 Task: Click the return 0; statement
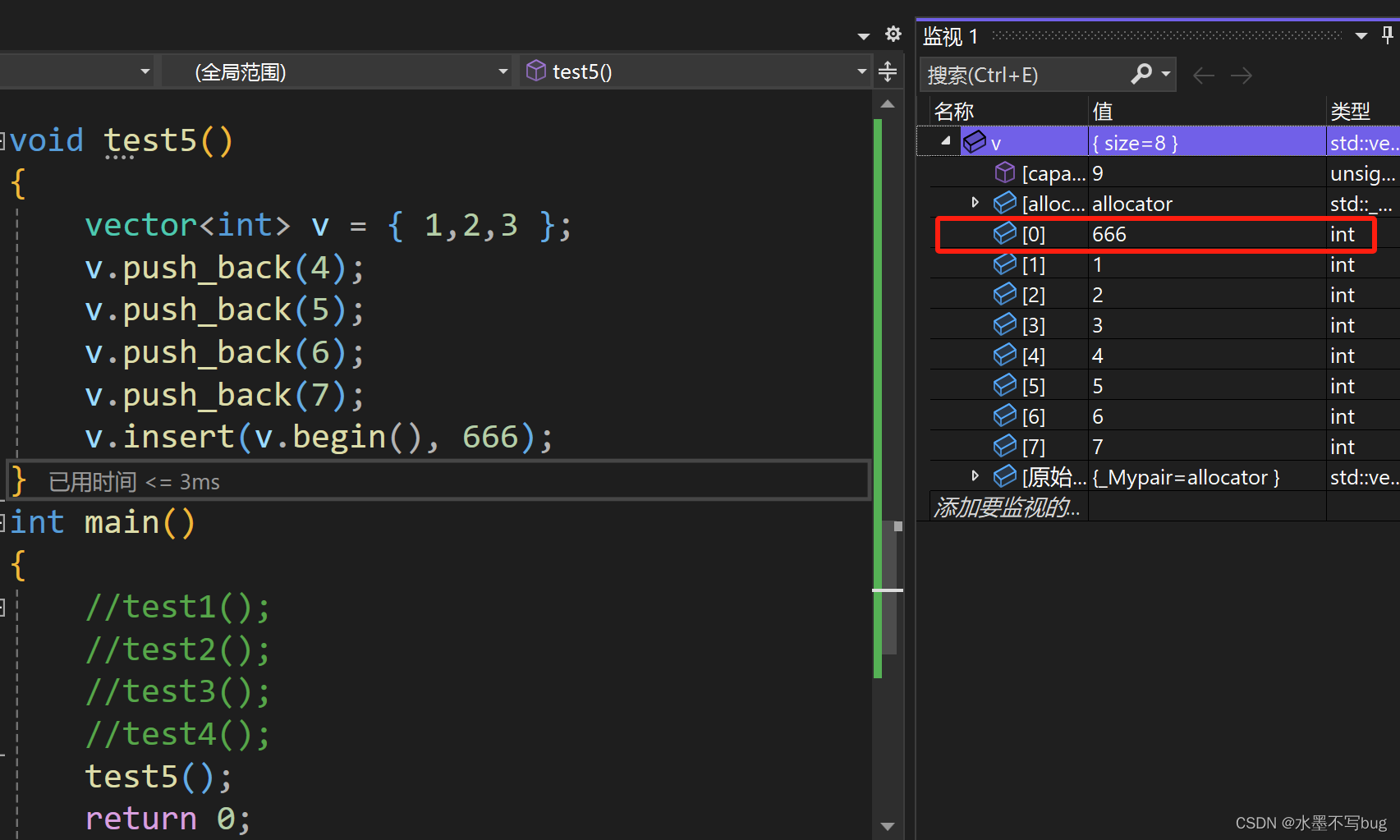click(168, 819)
